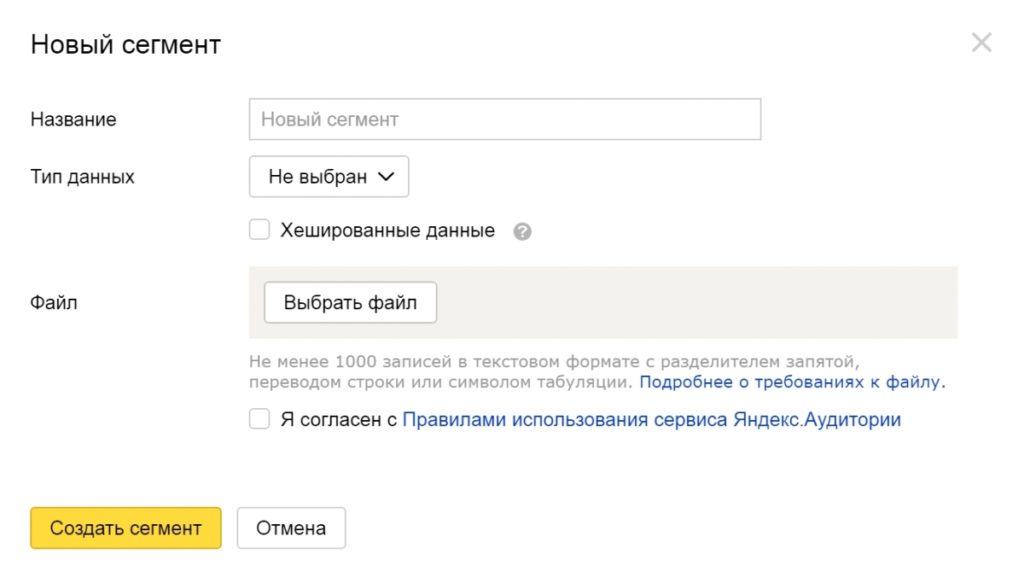1024x577 pixels.
Task: Click the yellow Создать сегмент button
Action: [126, 528]
